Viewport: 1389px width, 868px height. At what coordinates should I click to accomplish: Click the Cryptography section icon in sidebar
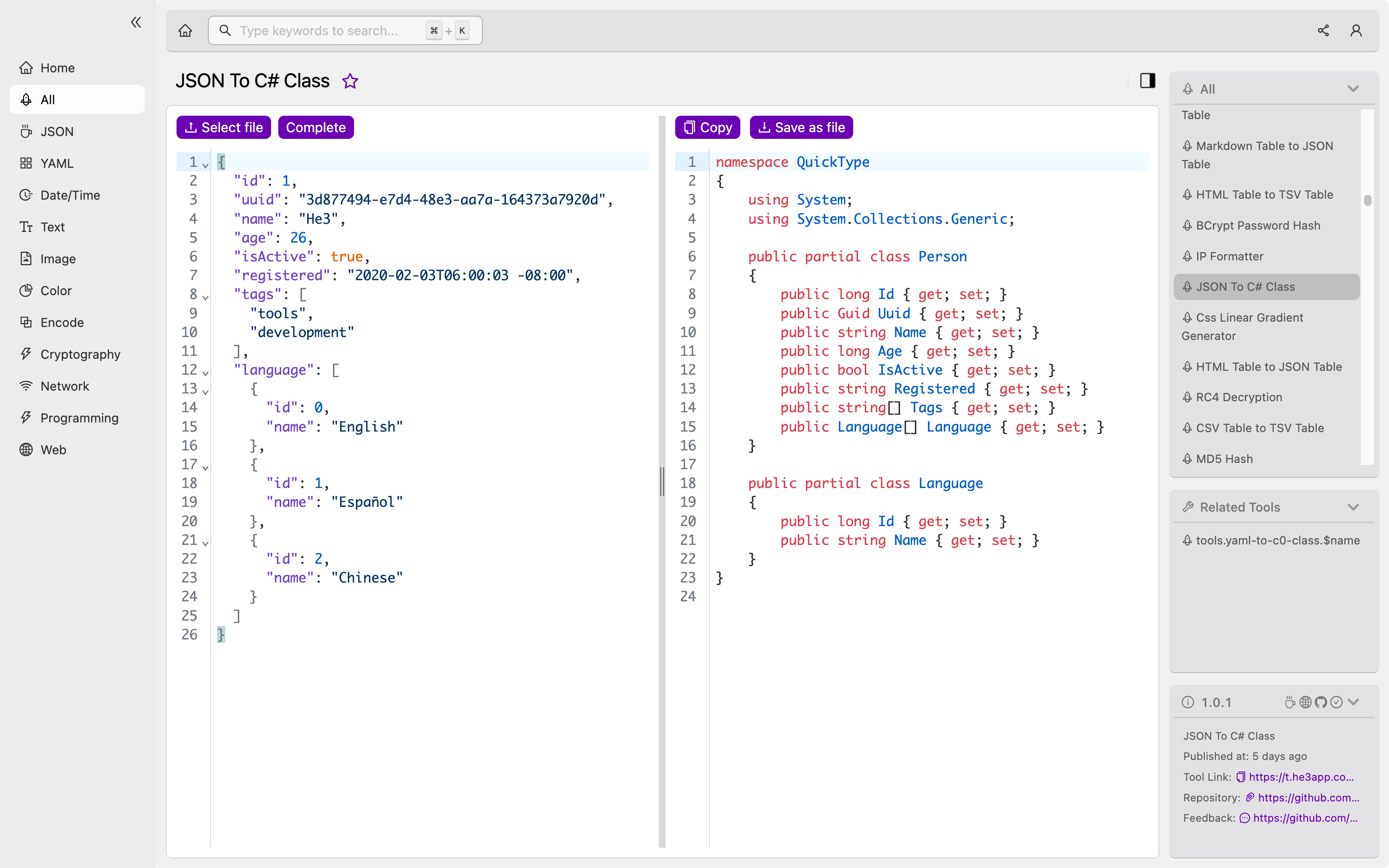click(x=25, y=353)
